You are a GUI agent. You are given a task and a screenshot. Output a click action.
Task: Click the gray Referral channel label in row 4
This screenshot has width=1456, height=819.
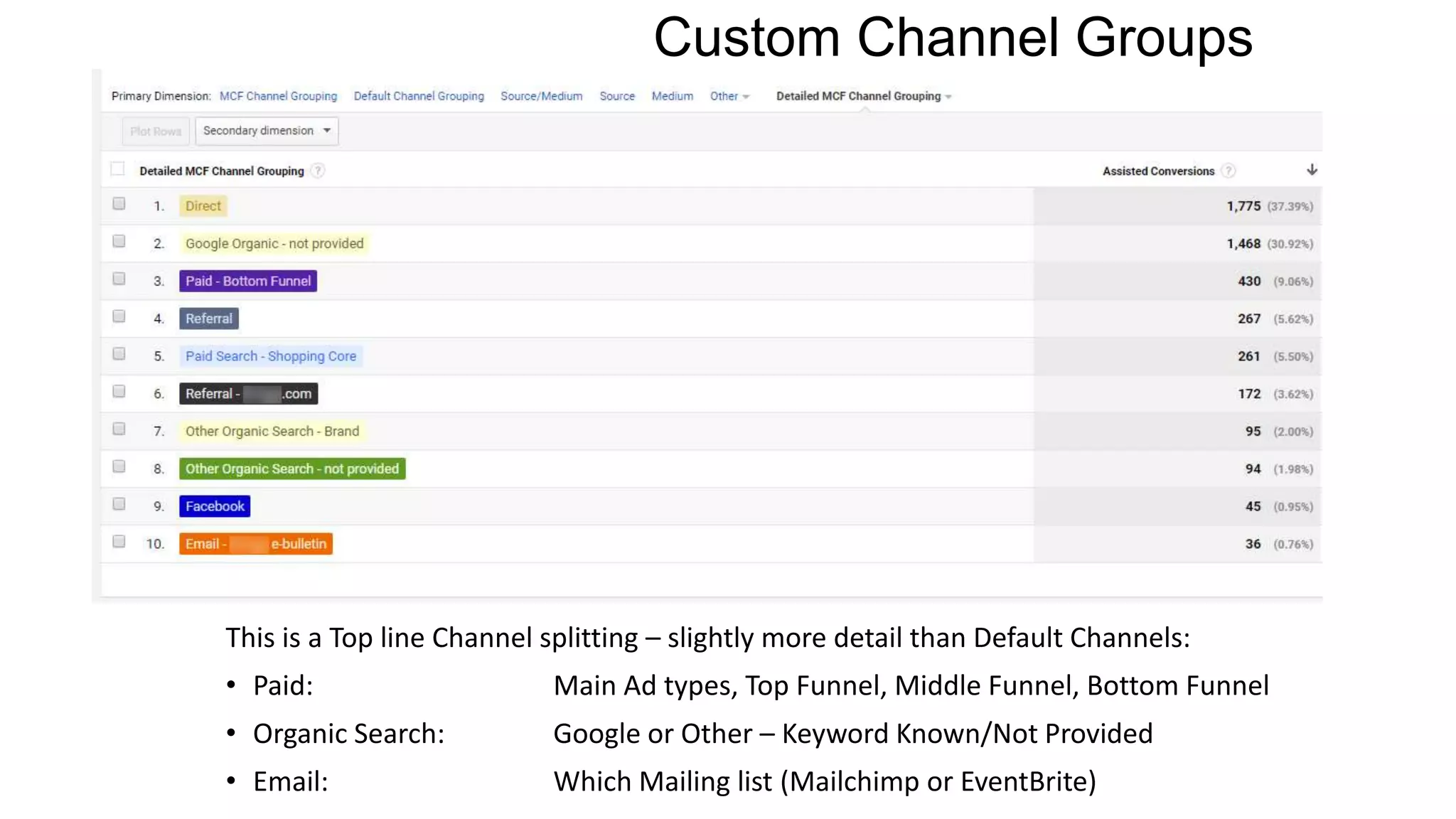point(209,318)
